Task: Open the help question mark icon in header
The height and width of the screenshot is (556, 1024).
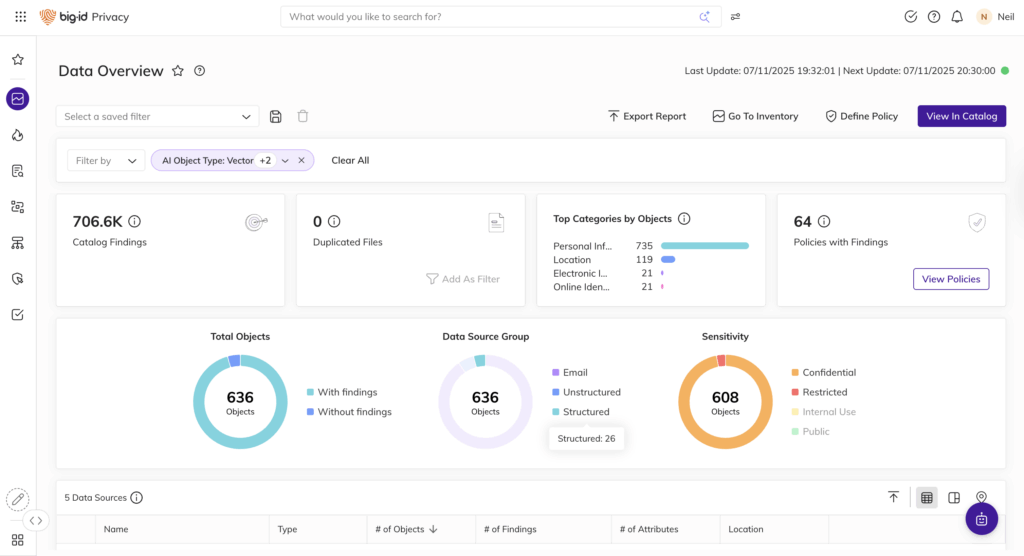Action: [934, 17]
